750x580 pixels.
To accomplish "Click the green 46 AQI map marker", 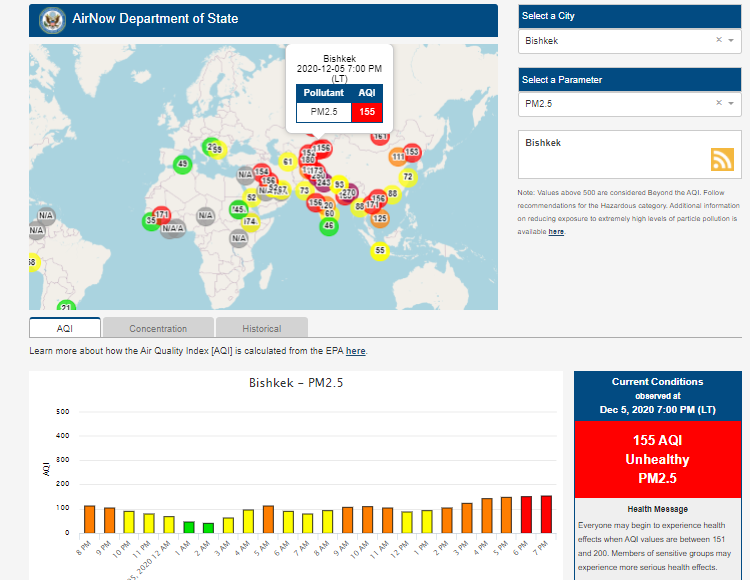I will [x=328, y=225].
